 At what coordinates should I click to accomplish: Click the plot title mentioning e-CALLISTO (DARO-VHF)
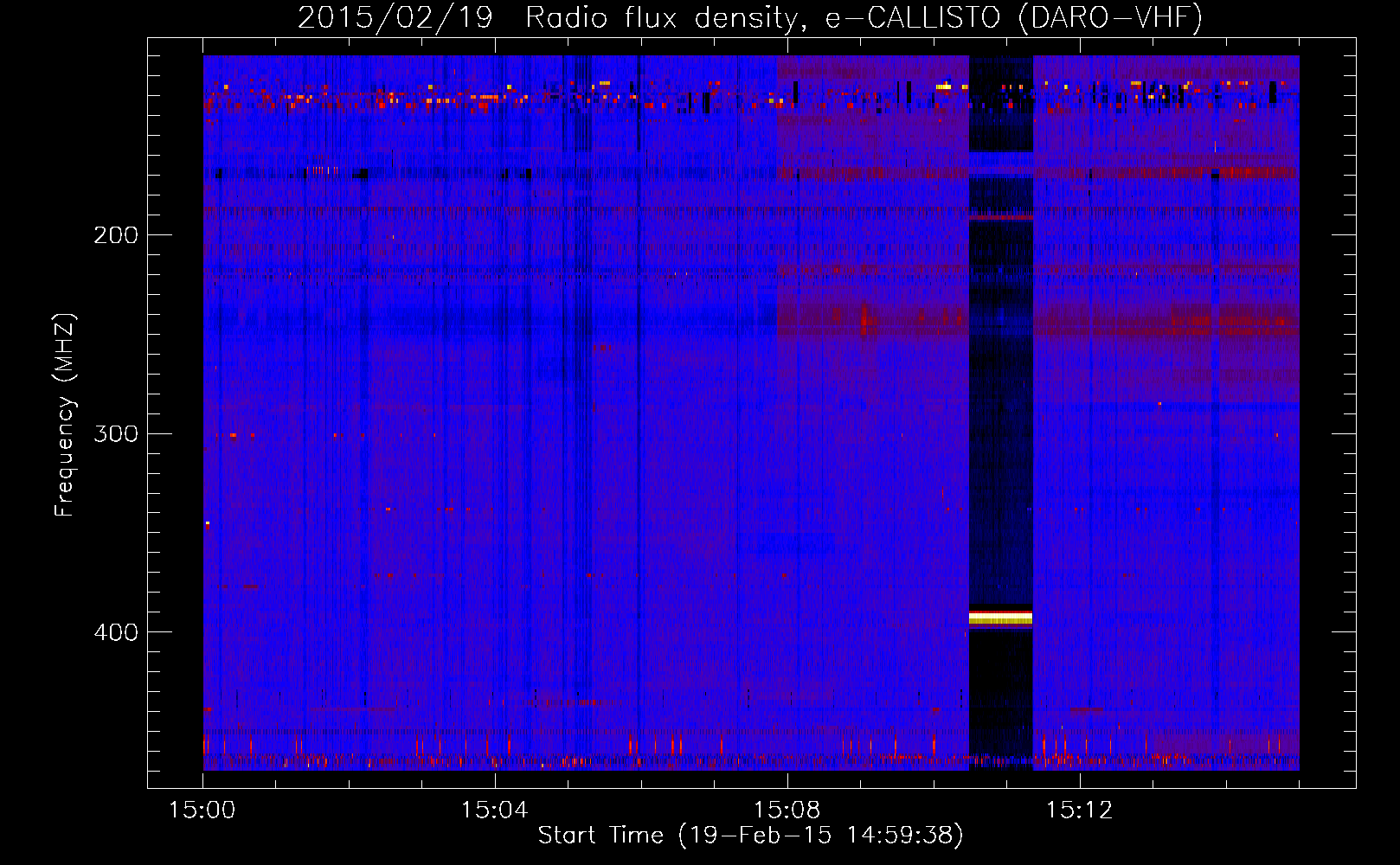point(749,17)
